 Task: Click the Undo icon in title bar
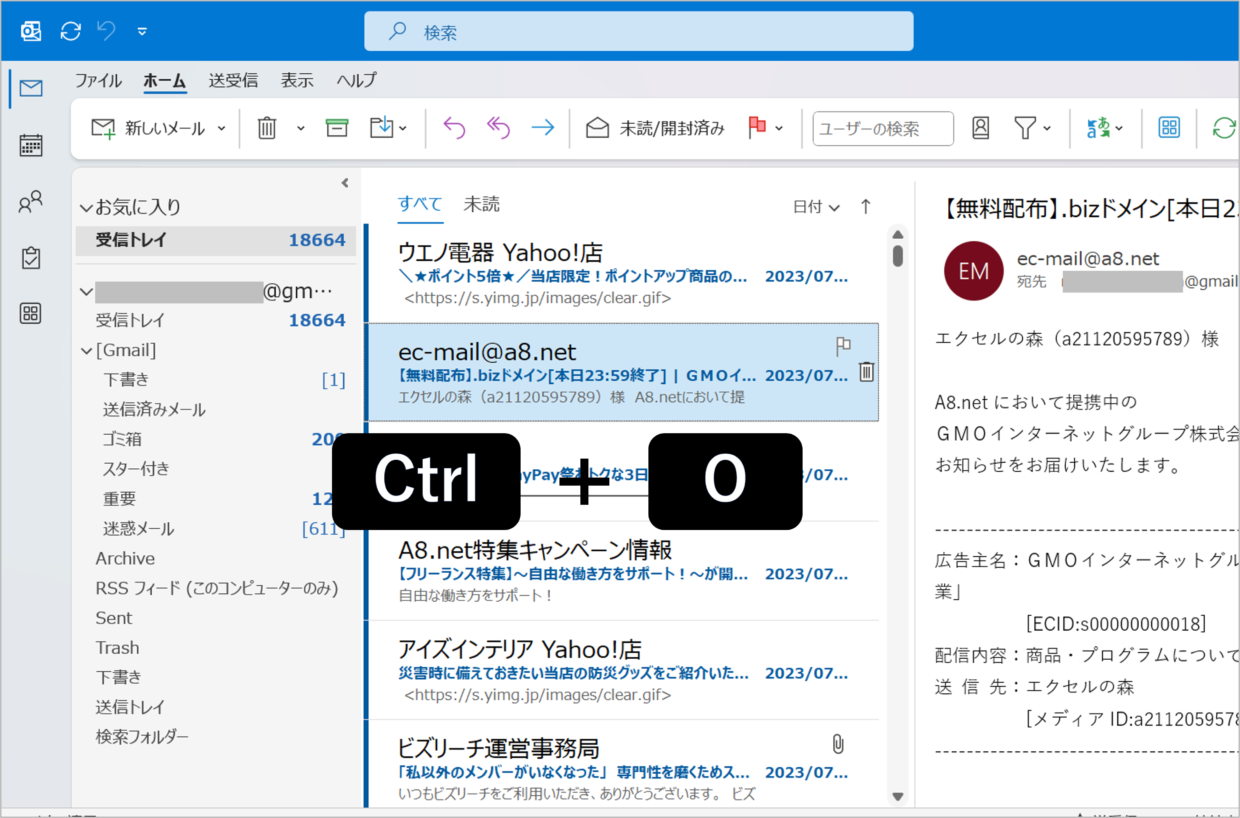[x=106, y=31]
